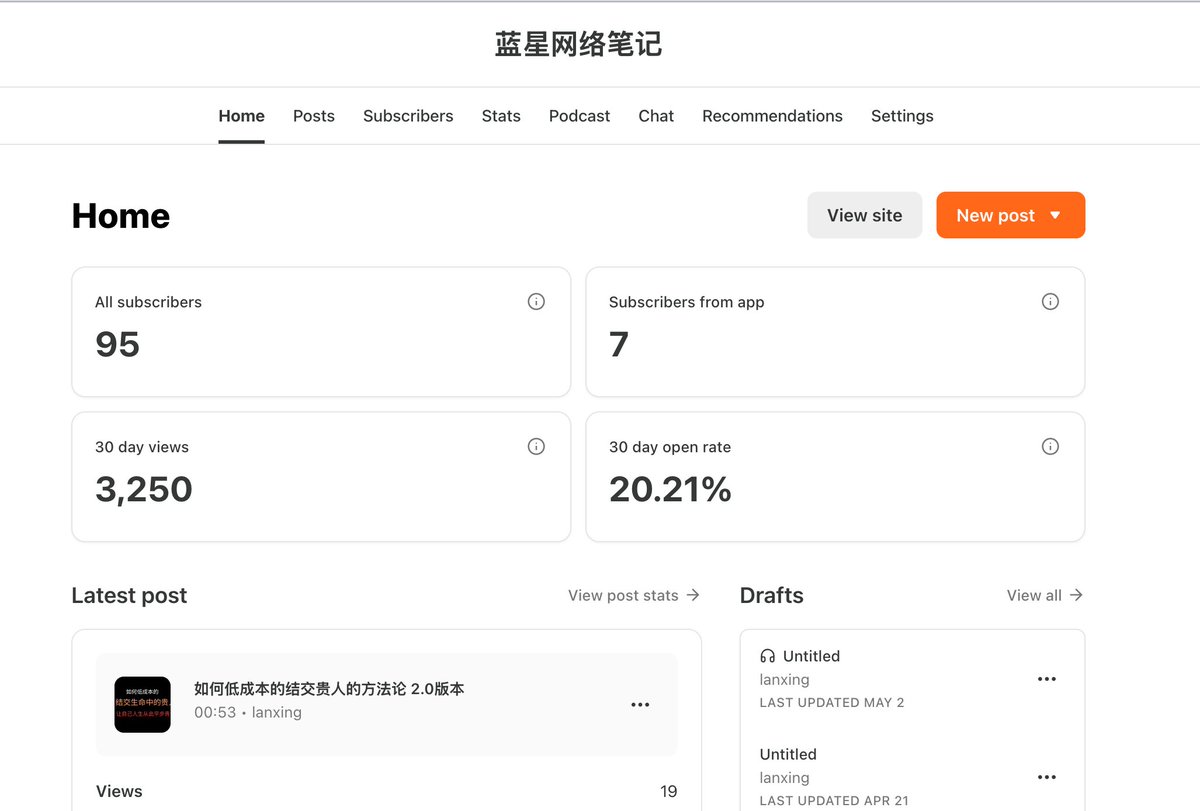Go to the Stats tab
The image size is (1200, 811).
501,116
